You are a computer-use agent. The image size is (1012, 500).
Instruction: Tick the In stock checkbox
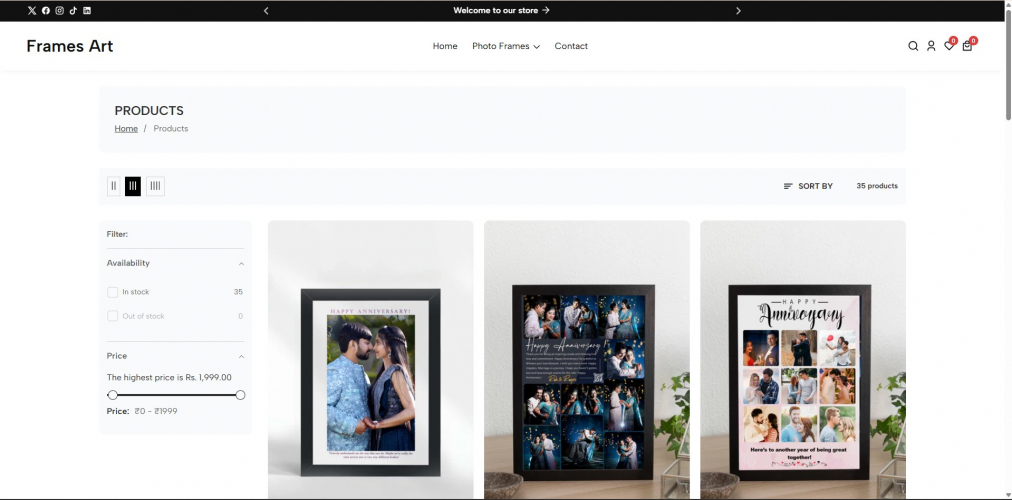(x=112, y=292)
